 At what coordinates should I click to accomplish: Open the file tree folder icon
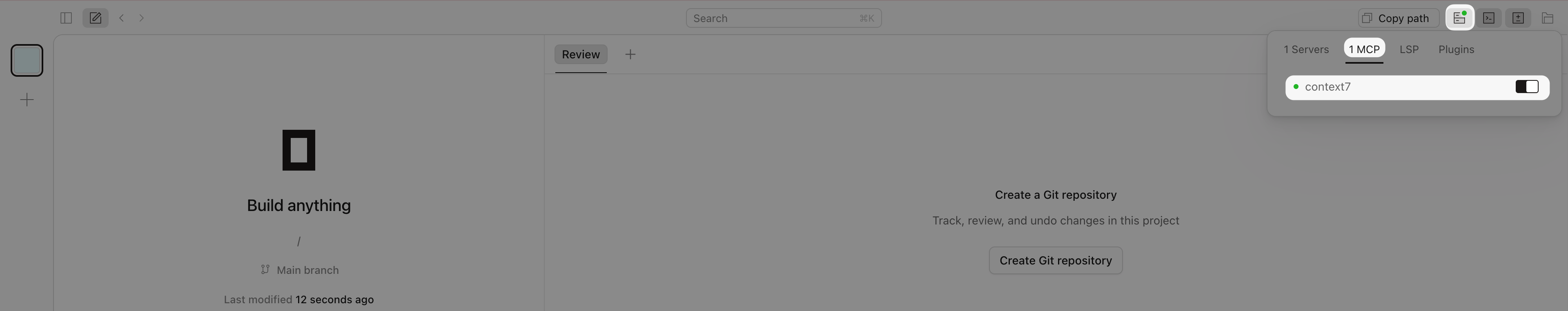point(1547,18)
